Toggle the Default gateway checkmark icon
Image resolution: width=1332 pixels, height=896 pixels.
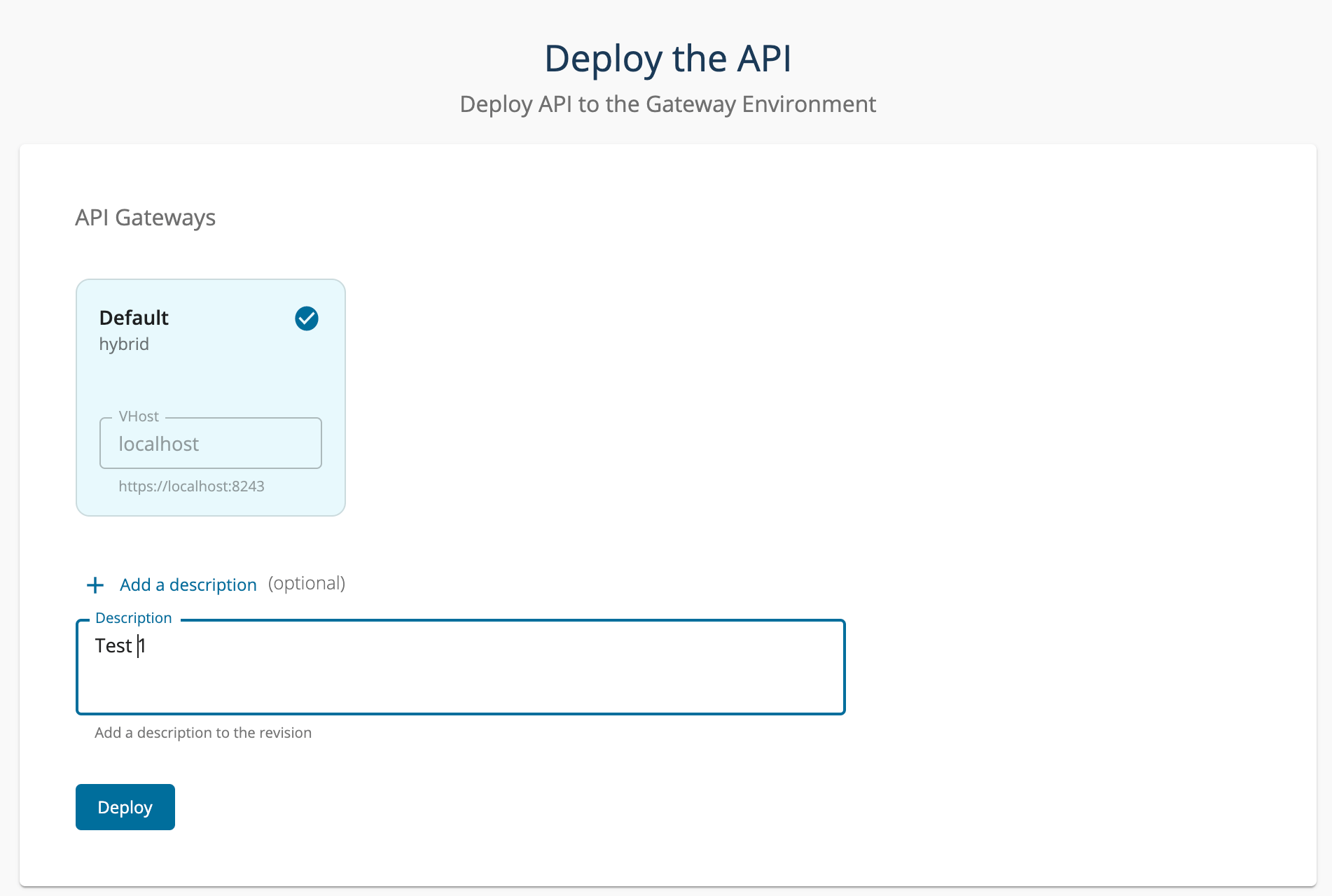coord(307,318)
